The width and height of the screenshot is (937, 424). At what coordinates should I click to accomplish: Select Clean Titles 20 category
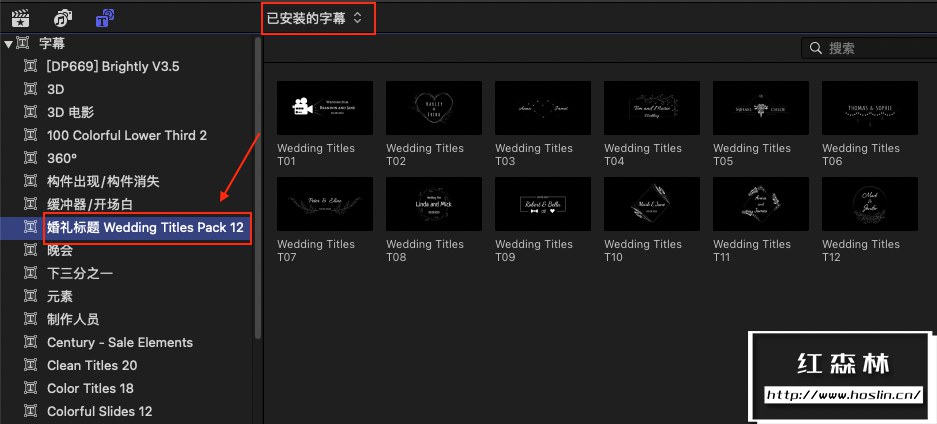pyautogui.click(x=92, y=365)
